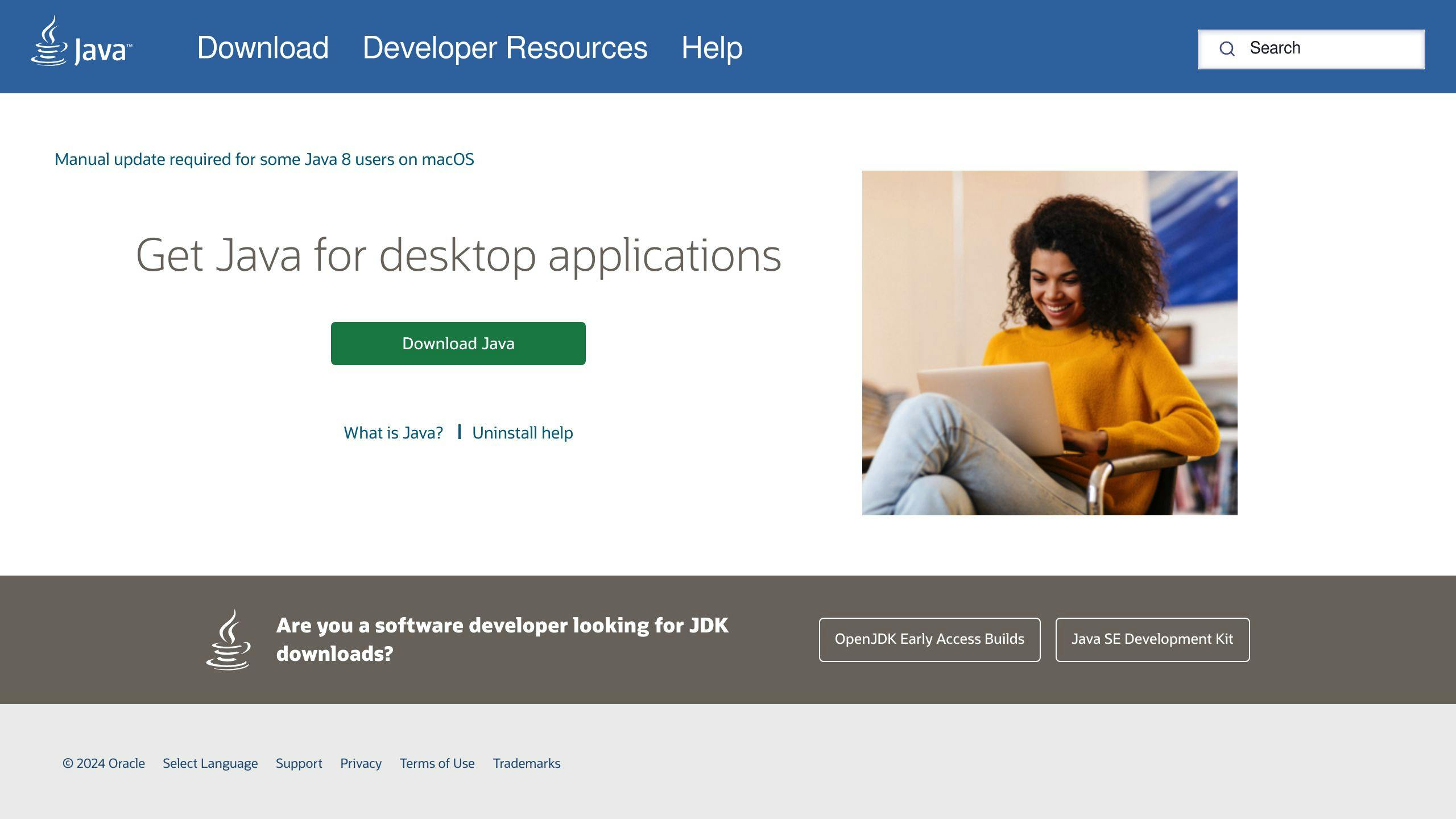Click the © 2024 Oracle footer text
The width and height of the screenshot is (1456, 819).
pyautogui.click(x=104, y=763)
